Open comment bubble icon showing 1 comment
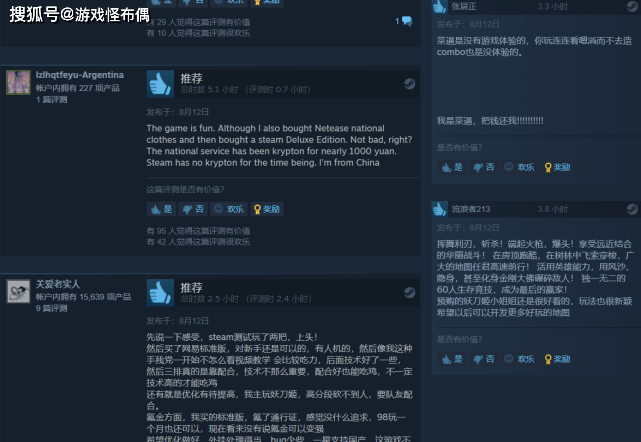 pyautogui.click(x=407, y=21)
